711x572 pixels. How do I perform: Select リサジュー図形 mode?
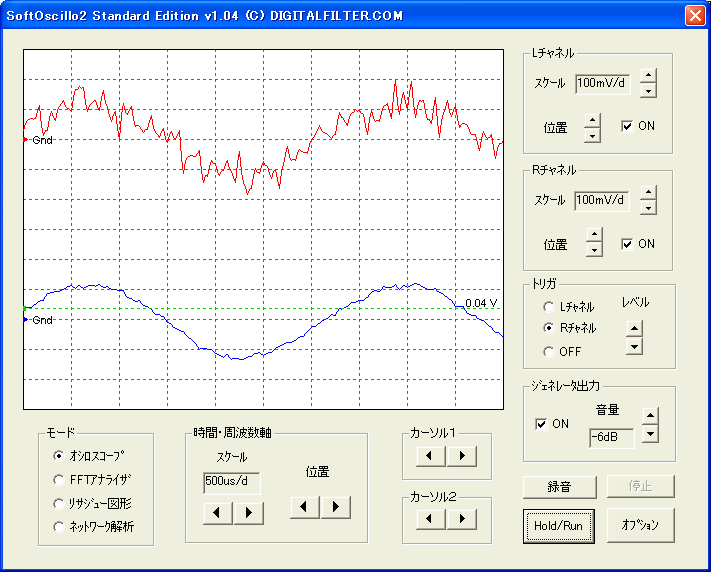[x=58, y=504]
